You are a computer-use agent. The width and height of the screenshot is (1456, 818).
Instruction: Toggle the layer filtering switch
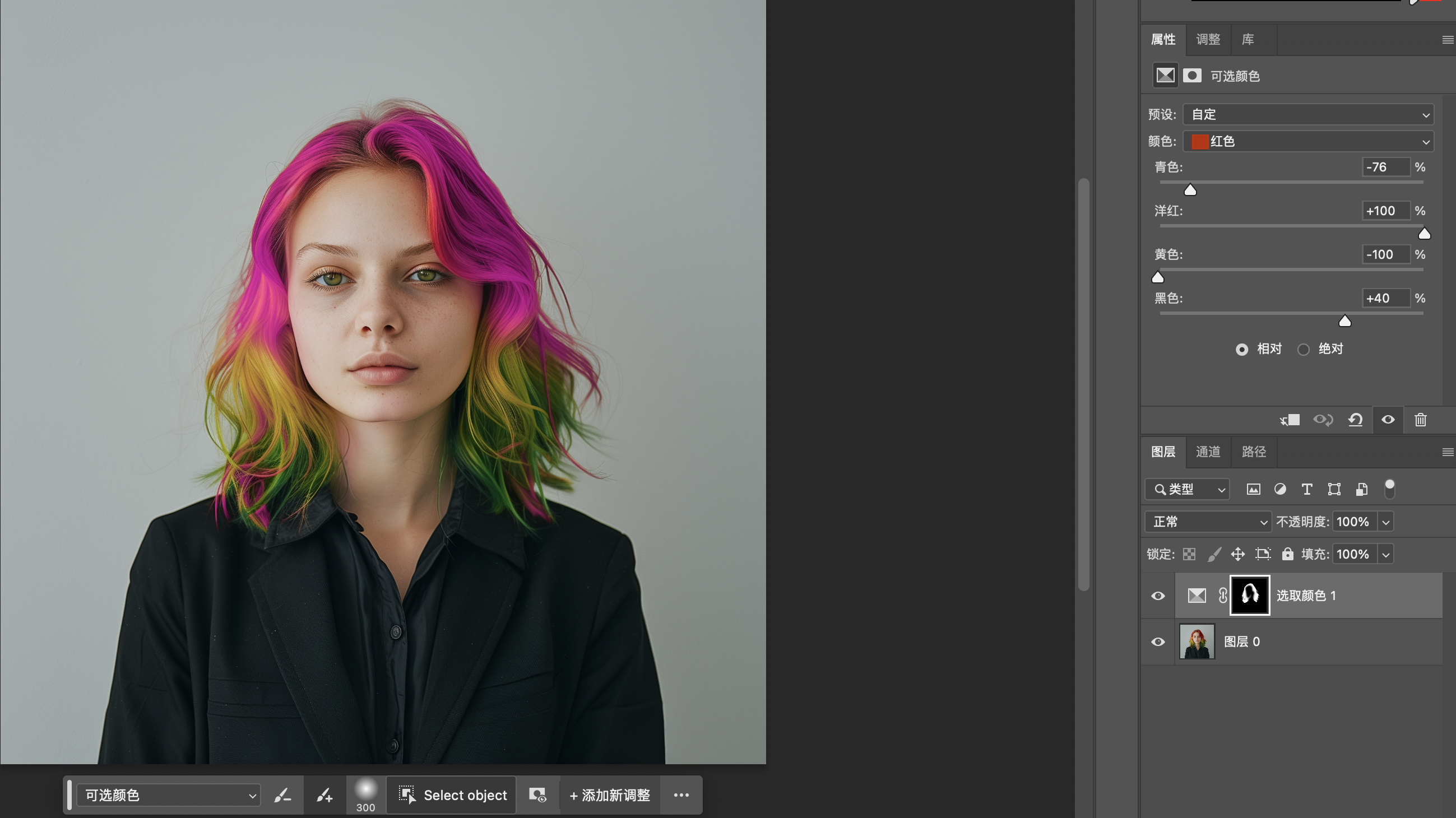[x=1389, y=489]
